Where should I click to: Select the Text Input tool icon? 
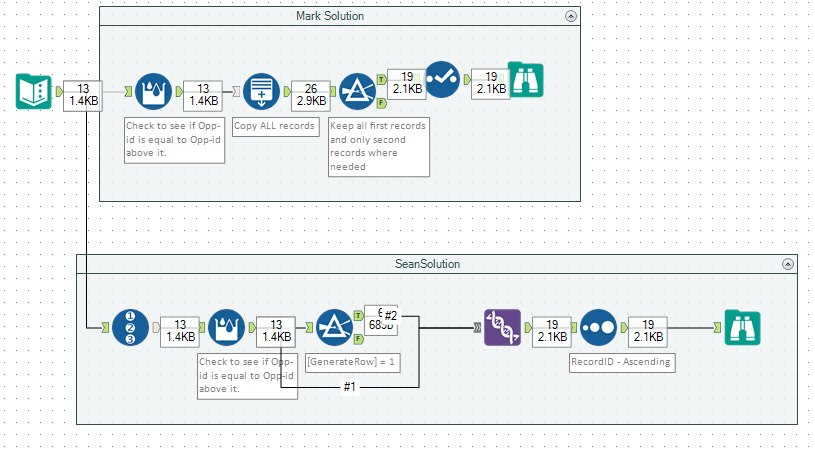coord(34,92)
